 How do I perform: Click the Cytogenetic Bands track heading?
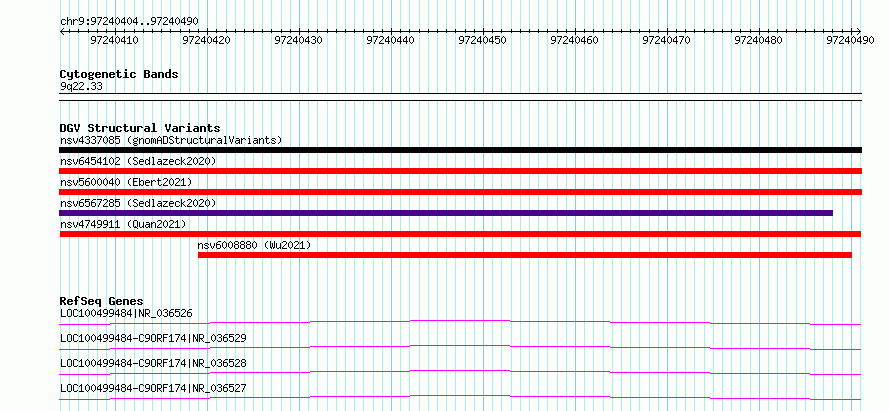click(119, 74)
